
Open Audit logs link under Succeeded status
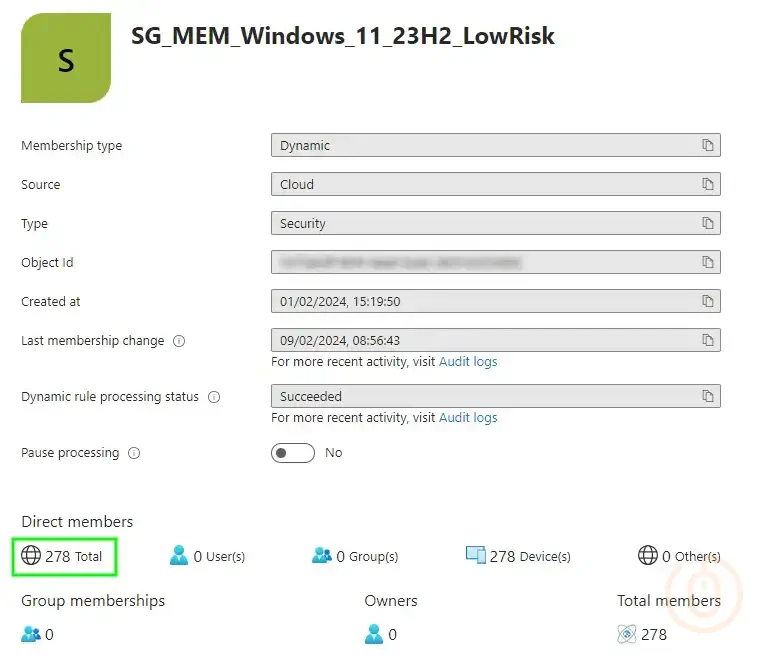[468, 418]
